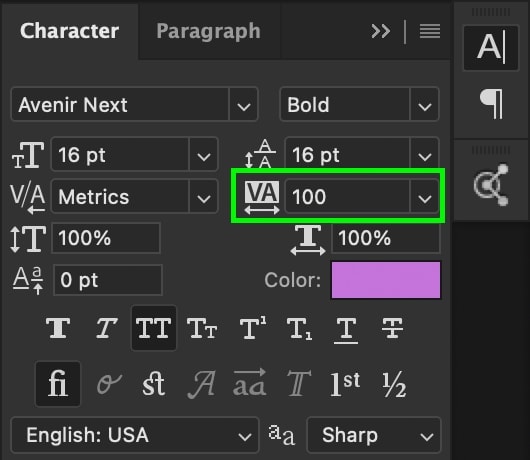Screen dimensions: 530x460
Task: Click the font size TT icon
Action: coord(28,155)
